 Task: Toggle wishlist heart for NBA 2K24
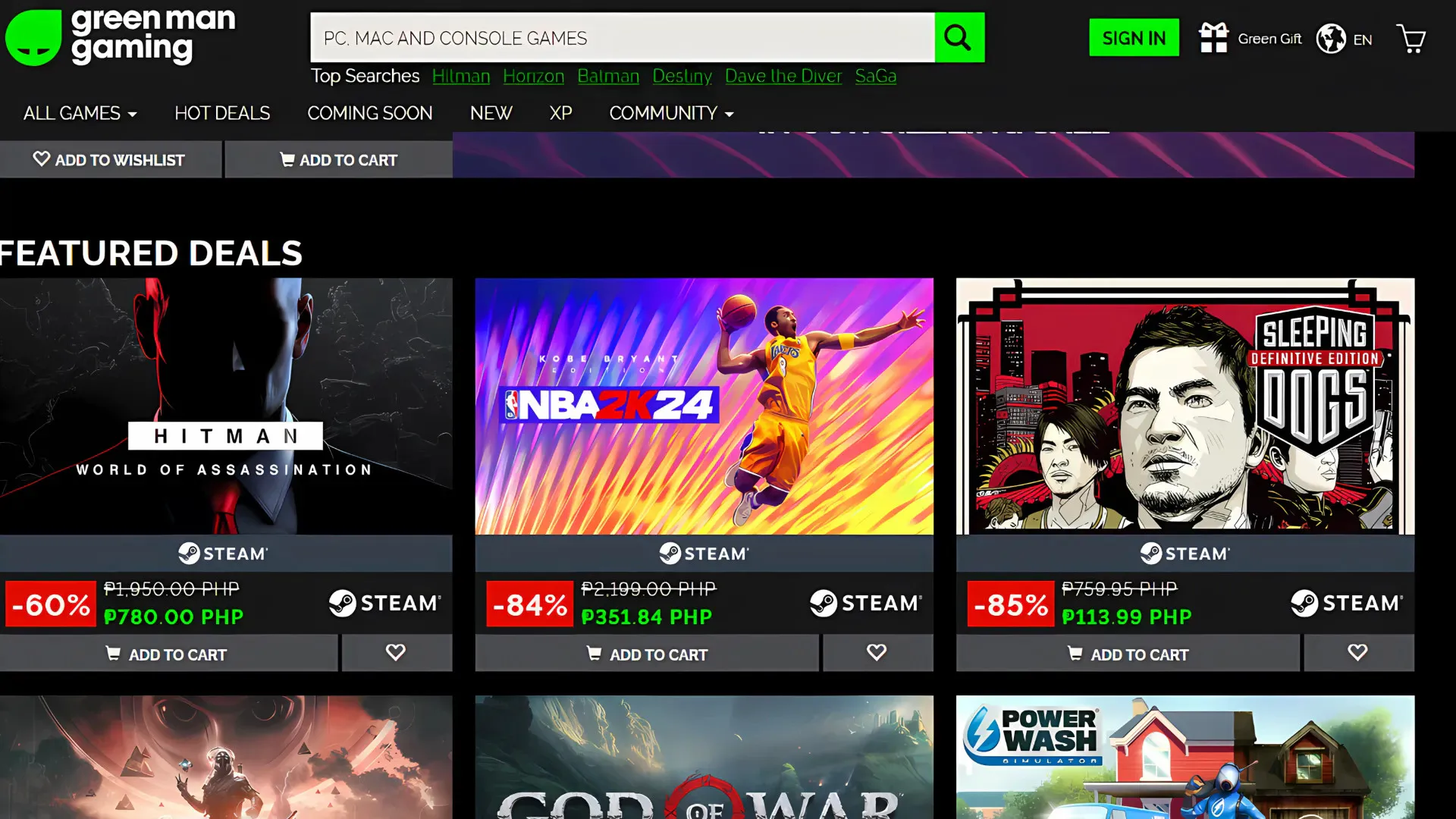coord(877,653)
